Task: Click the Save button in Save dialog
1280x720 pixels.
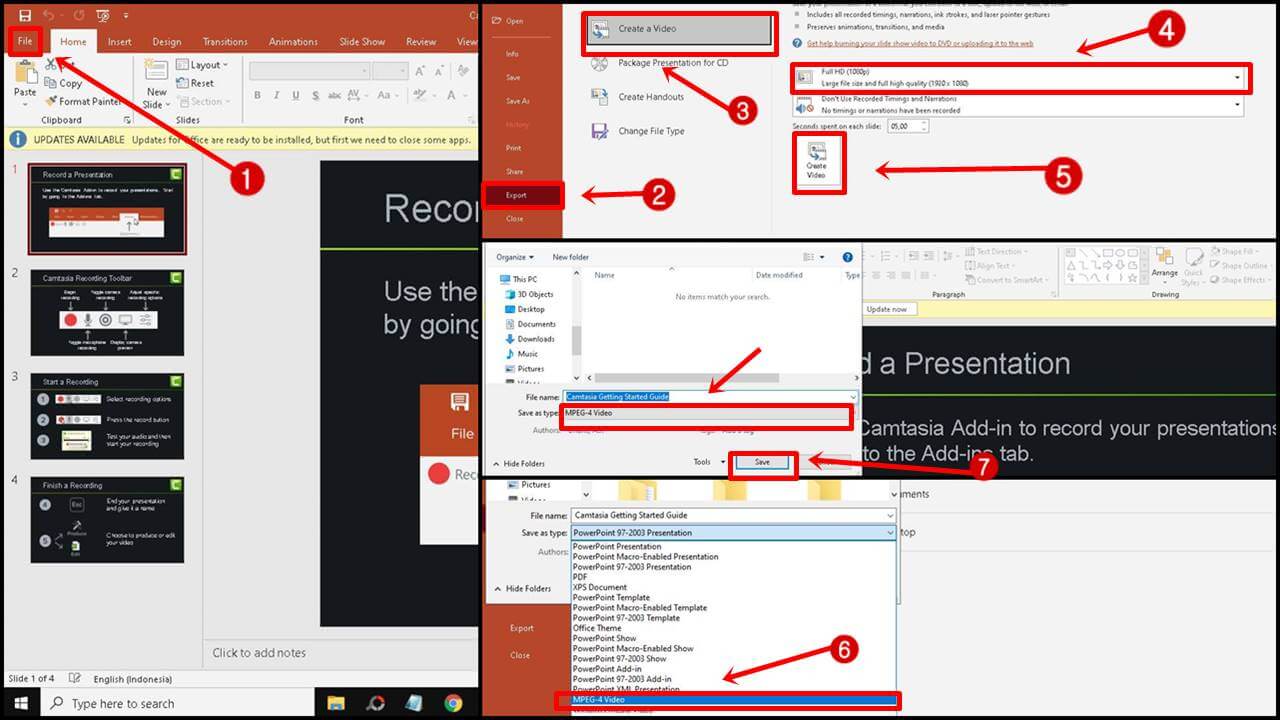Action: tap(762, 462)
